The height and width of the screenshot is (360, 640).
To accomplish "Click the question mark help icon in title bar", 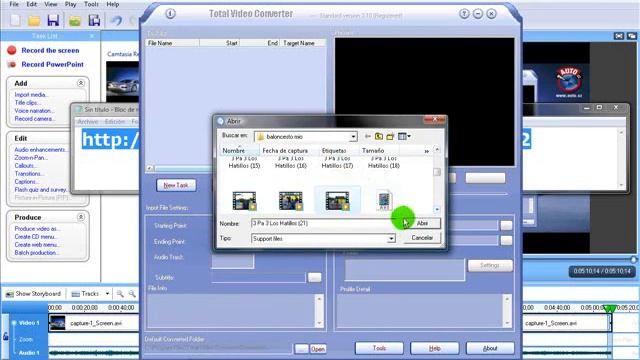I will pyautogui.click(x=464, y=13).
